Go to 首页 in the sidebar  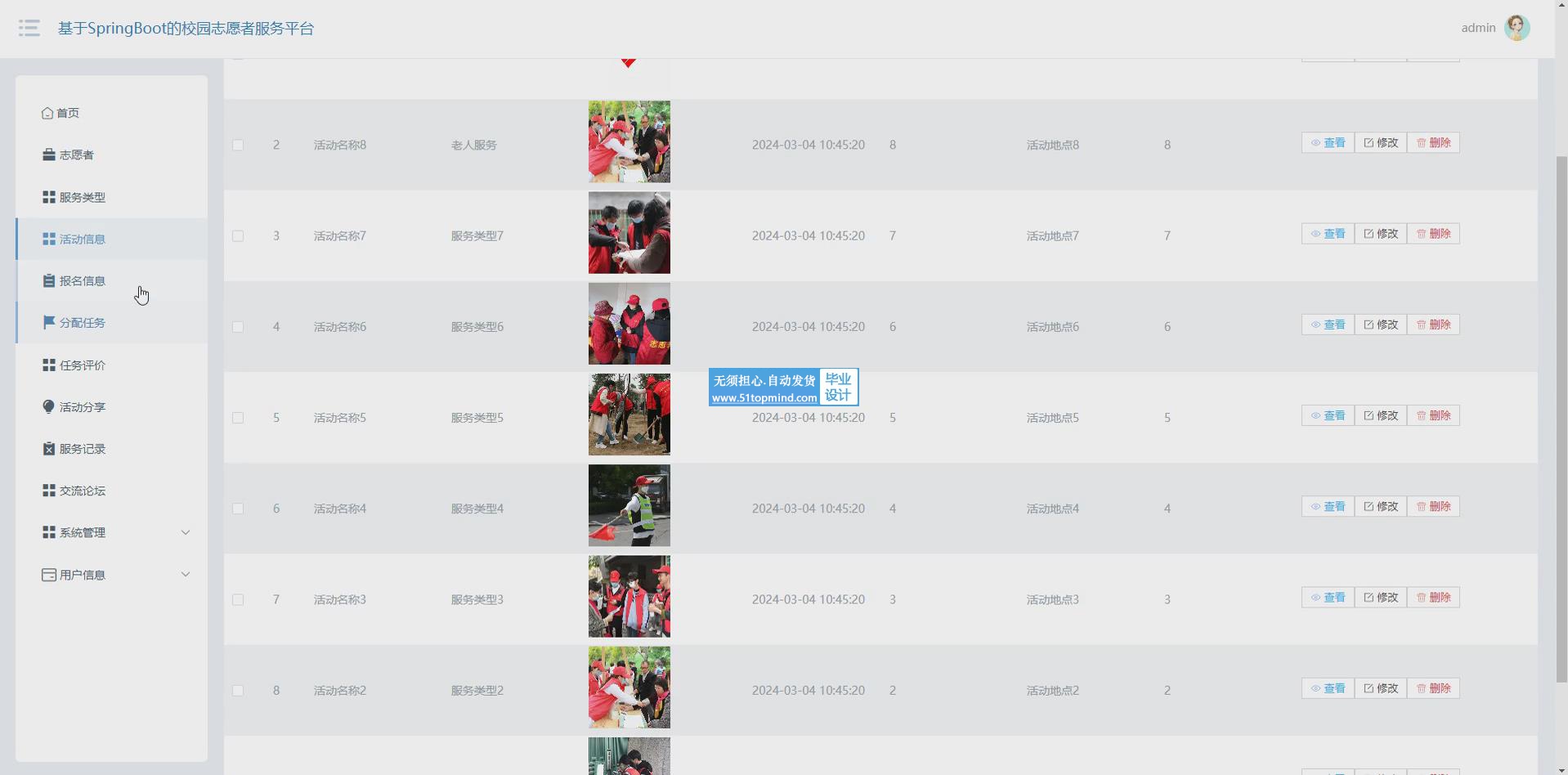click(111, 113)
